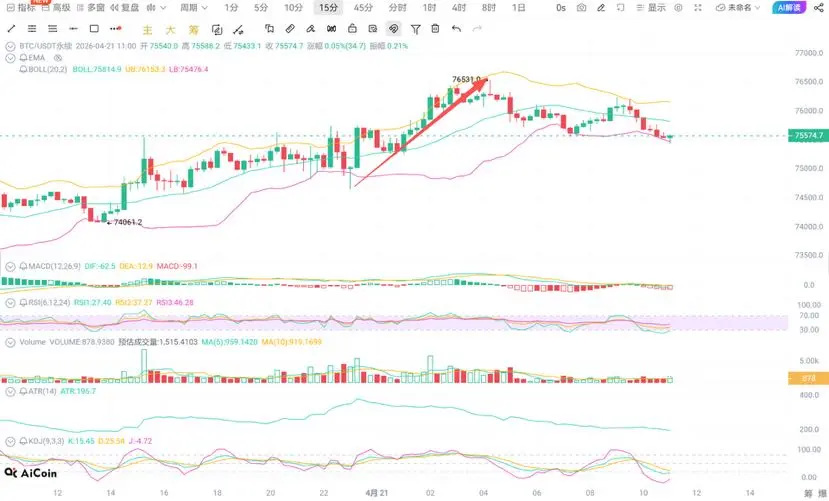Select the rectangle drawing tool
829x501 pixels.
94,29
